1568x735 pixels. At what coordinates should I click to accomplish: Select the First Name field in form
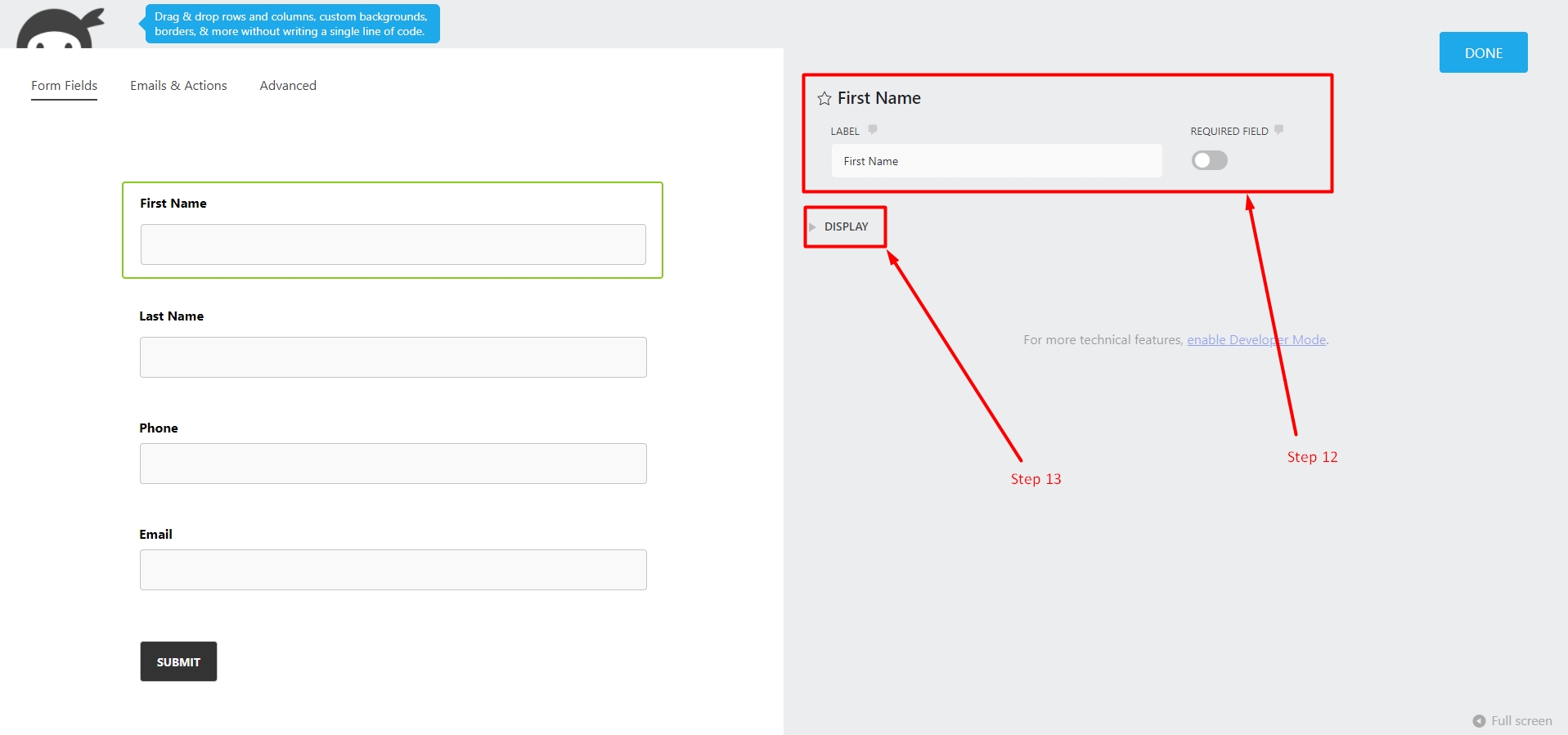[393, 244]
